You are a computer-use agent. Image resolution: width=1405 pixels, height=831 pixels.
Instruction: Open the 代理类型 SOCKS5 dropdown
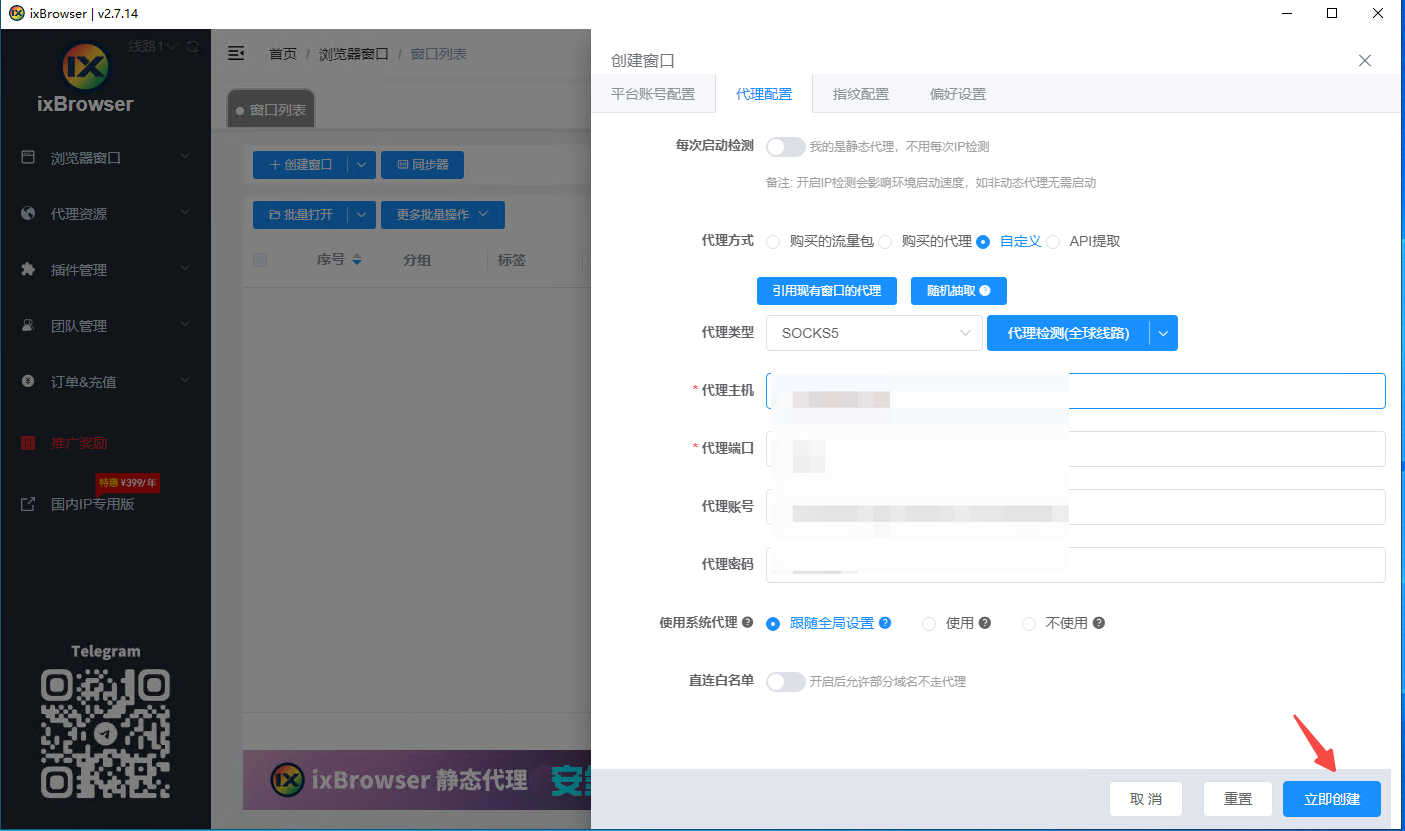click(874, 333)
